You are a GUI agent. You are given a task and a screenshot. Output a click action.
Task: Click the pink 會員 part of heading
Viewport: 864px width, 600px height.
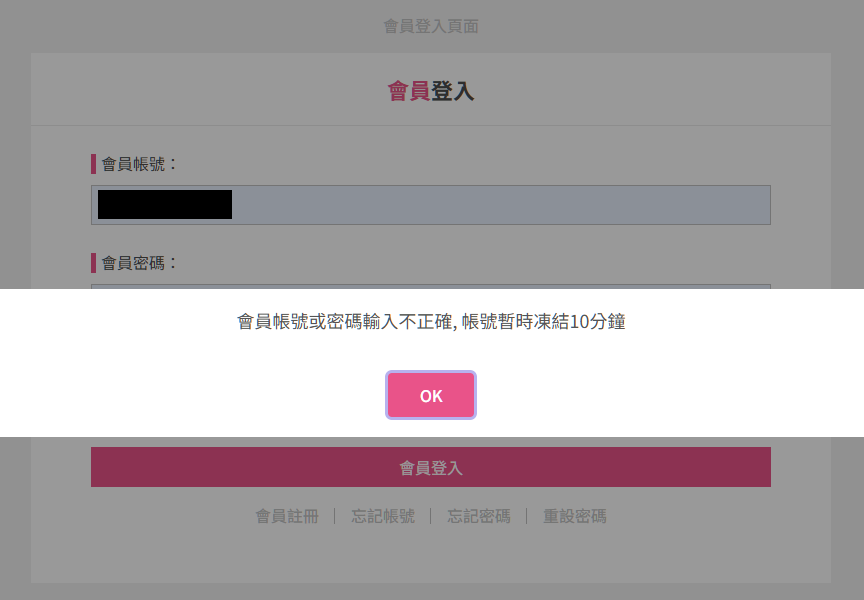(409, 91)
